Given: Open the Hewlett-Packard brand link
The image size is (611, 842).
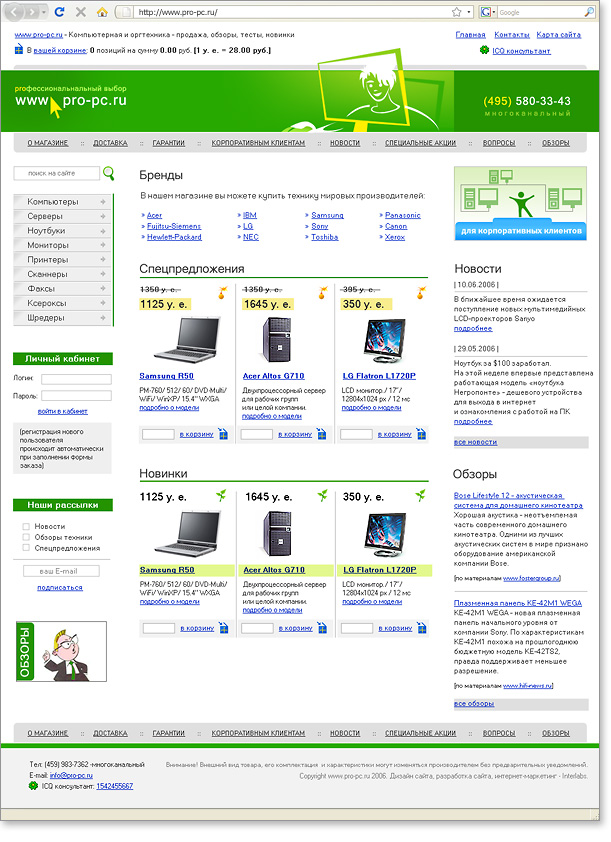Looking at the screenshot, I should coord(174,237).
